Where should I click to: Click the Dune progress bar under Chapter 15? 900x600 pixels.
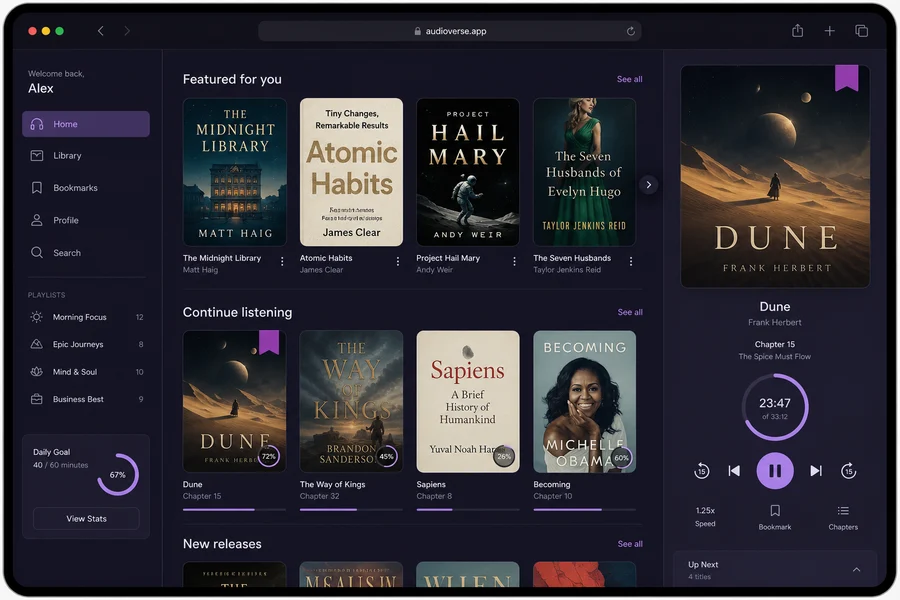tap(235, 509)
